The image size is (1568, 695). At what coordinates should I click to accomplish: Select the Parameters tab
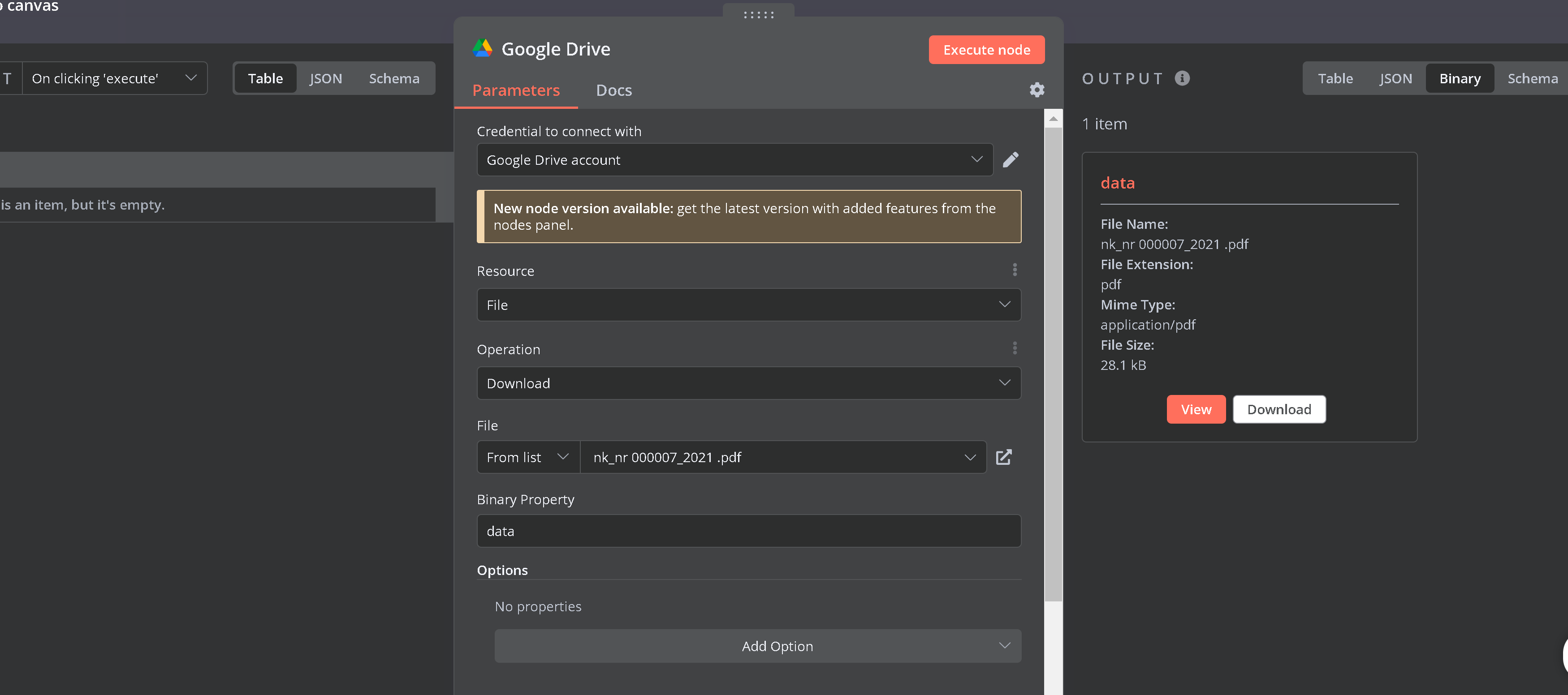click(x=515, y=90)
